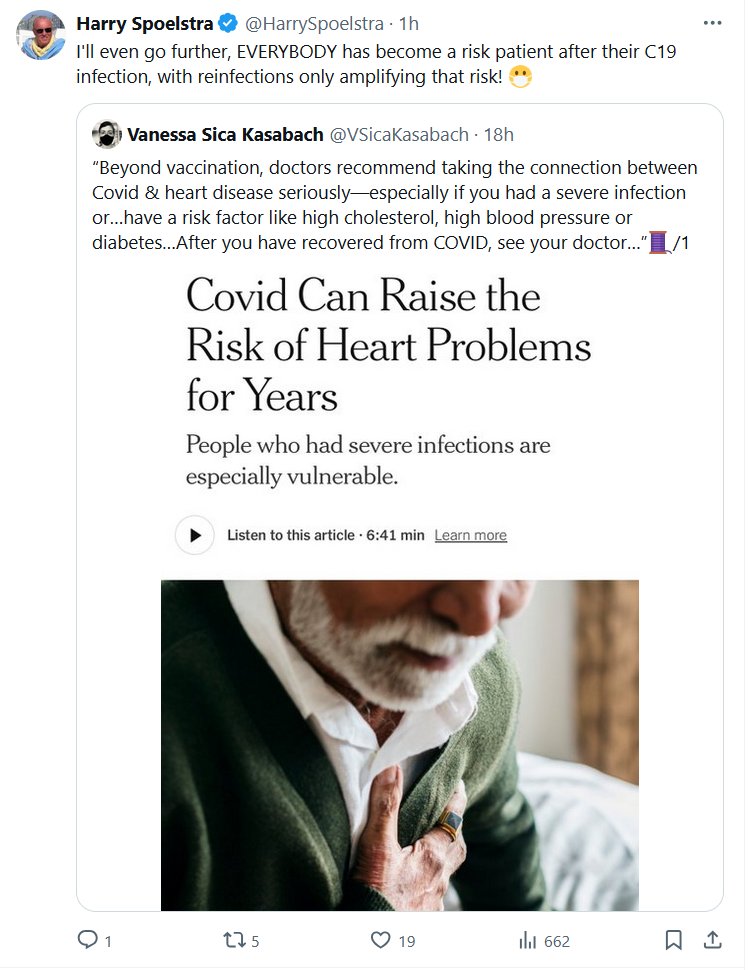This screenshot has width=748, height=970.
Task: Open Vanessa Sica Kasabach's avatar
Action: pyautogui.click(x=107, y=134)
